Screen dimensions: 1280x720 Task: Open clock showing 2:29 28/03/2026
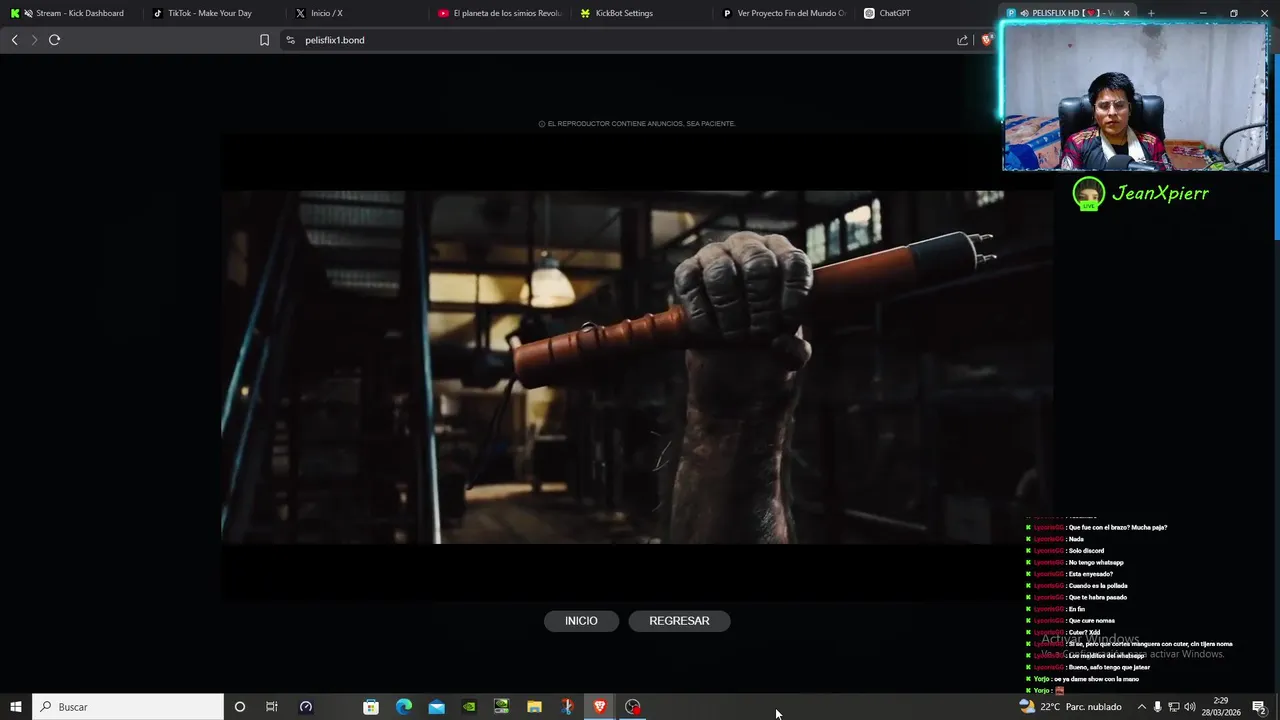(x=1221, y=707)
